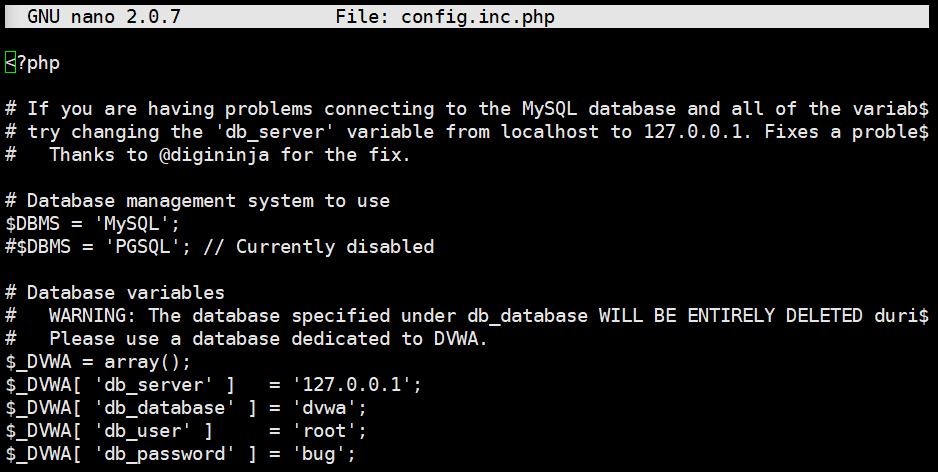Viewport: 938px width, 472px height.
Task: Click the '# Database variables' comment
Action: click(x=115, y=293)
